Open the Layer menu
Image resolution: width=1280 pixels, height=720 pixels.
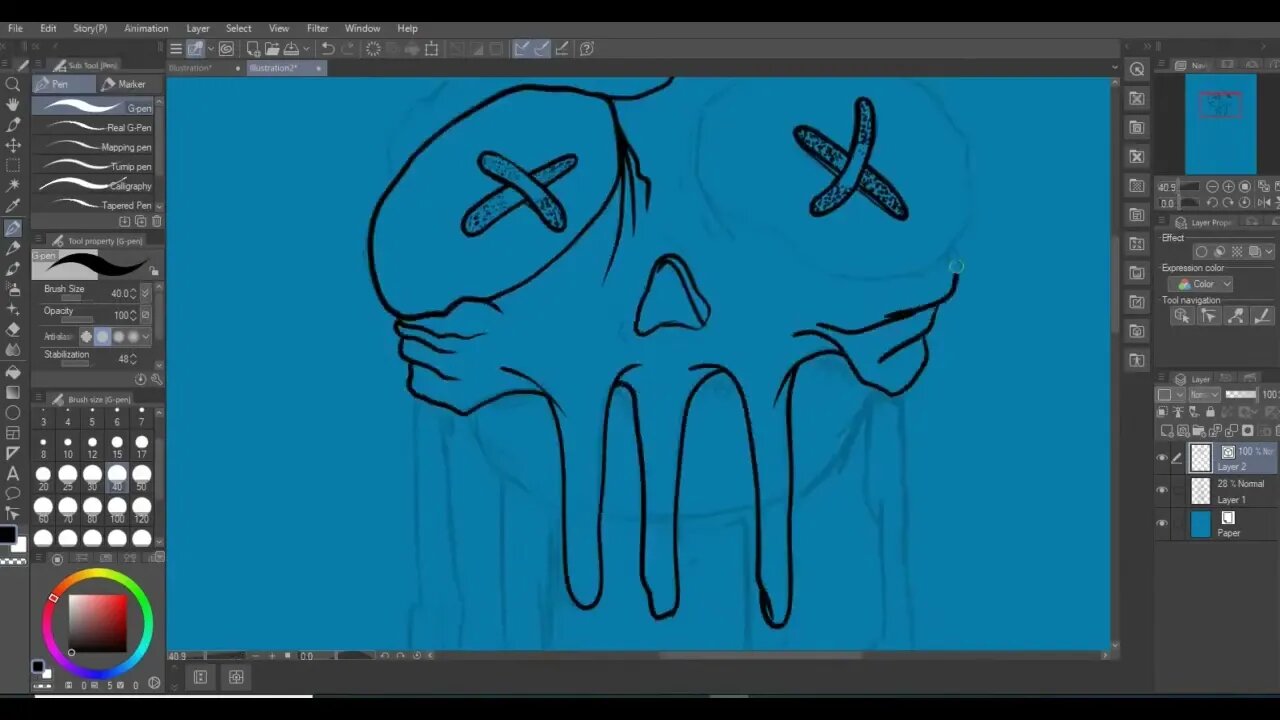point(198,28)
